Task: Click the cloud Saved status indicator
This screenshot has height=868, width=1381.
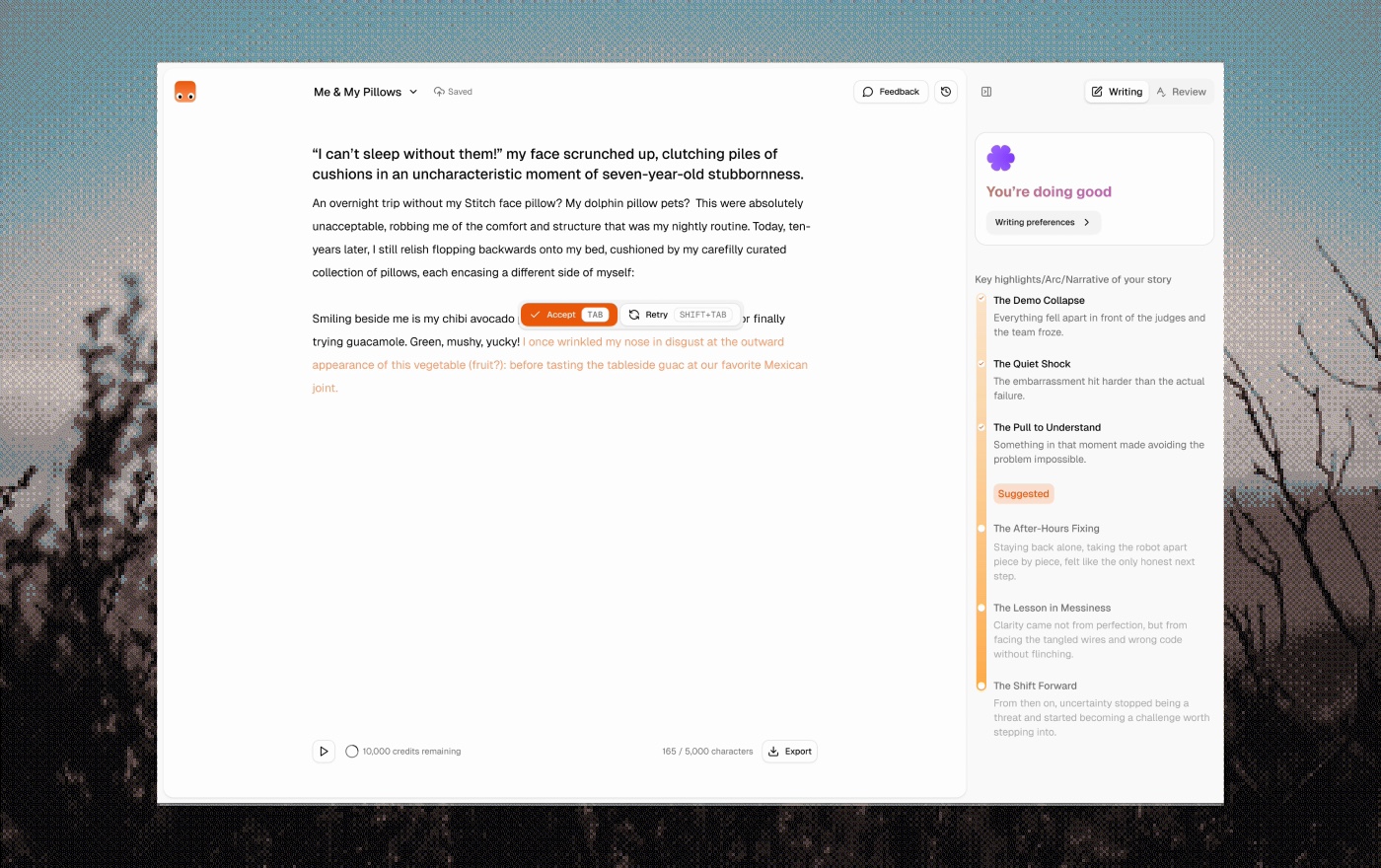Action: click(453, 92)
